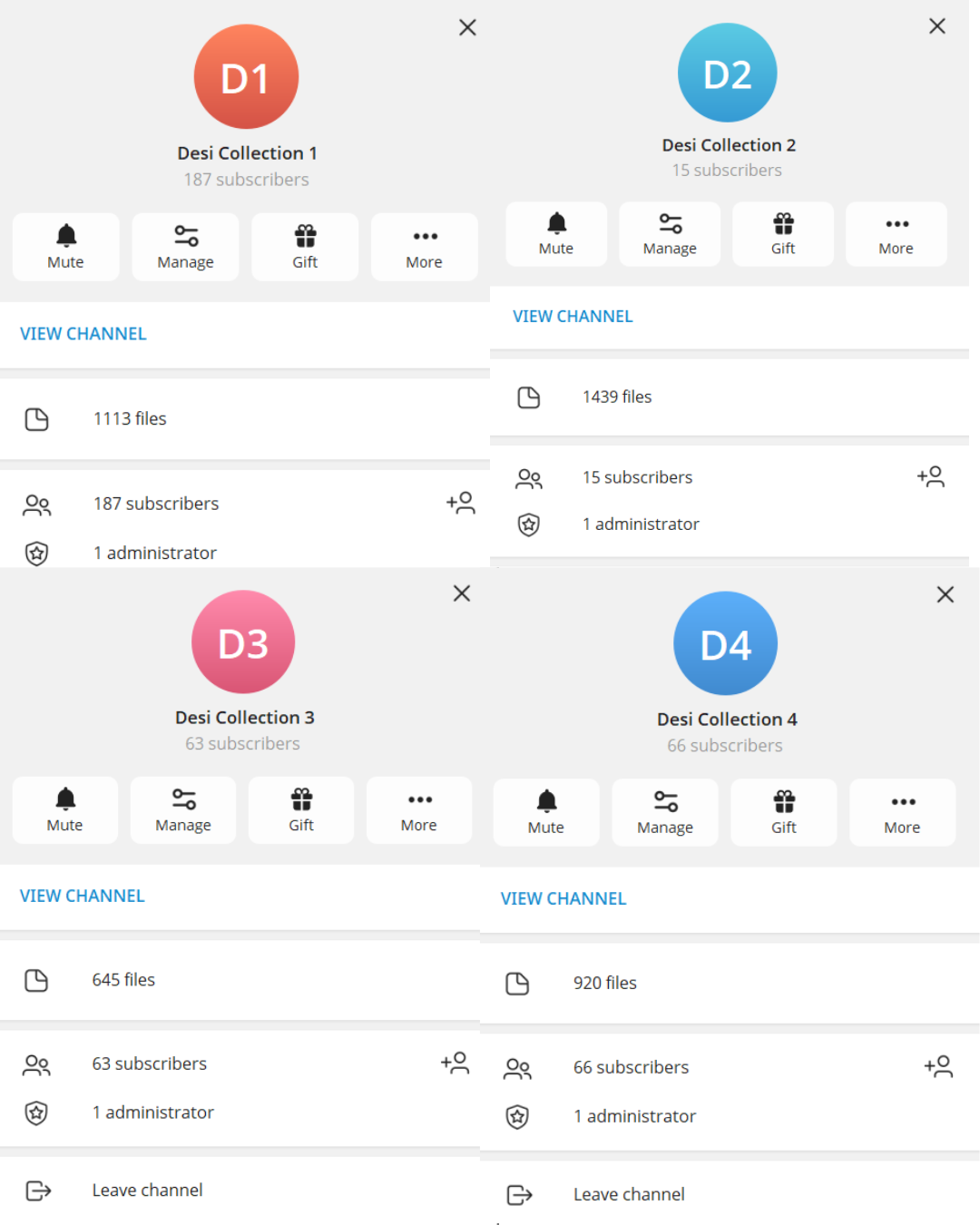The image size is (980, 1225).
Task: Click the D2 channel avatar
Action: [728, 73]
